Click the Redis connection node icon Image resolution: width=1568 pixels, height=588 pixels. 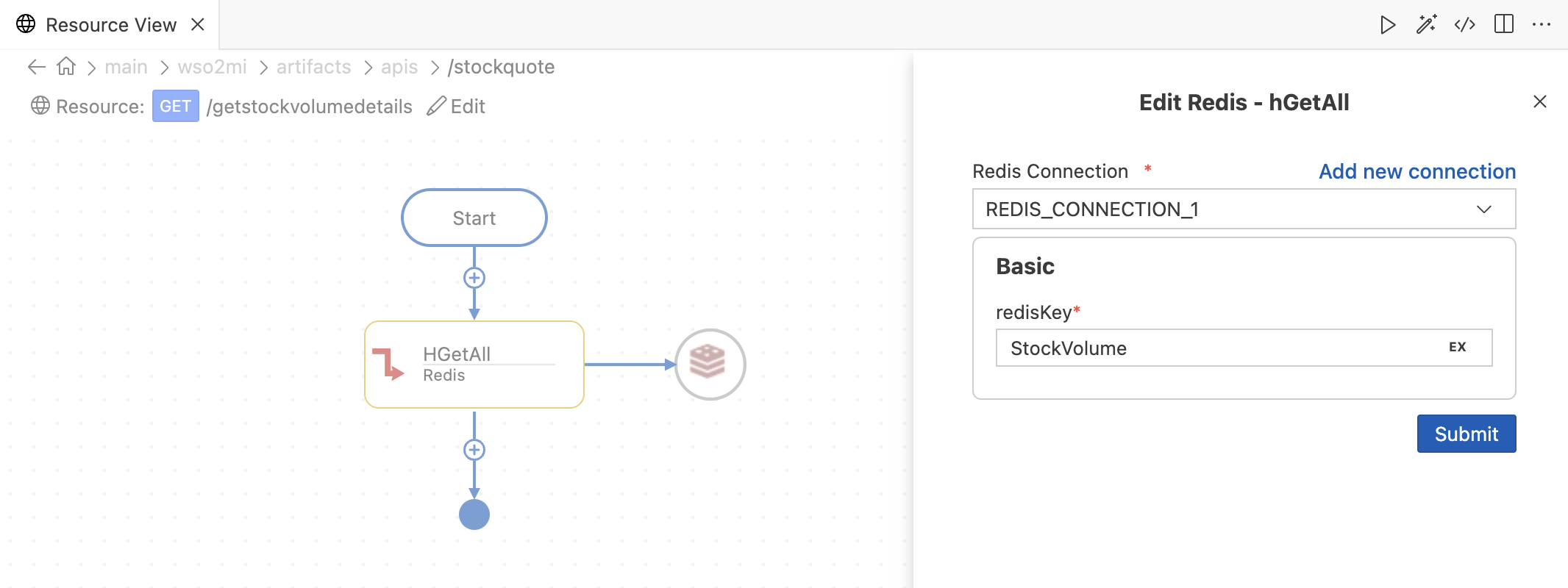click(x=710, y=364)
